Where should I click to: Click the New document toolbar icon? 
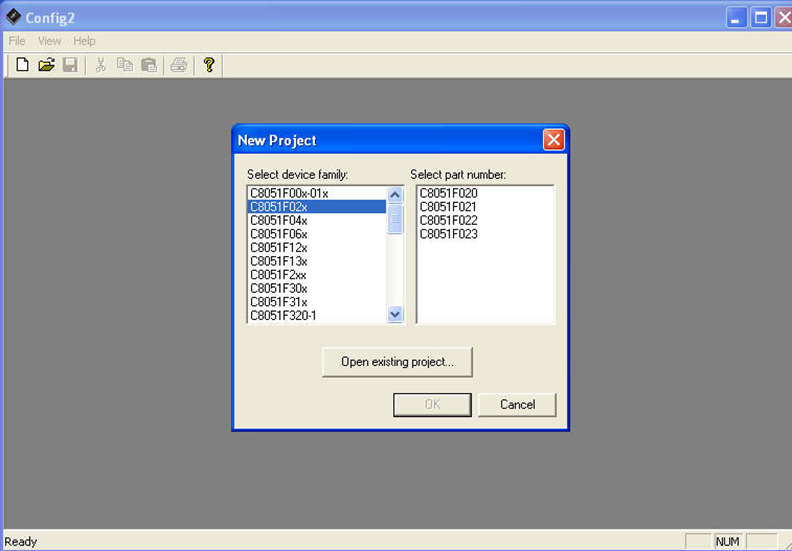(x=22, y=65)
